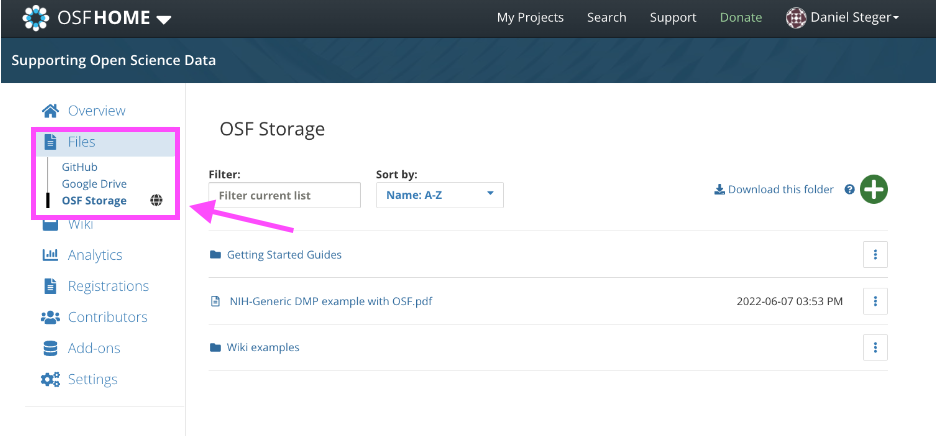The width and height of the screenshot is (936, 447).
Task: Open Add-ons via the database icon
Action: pyautogui.click(x=50, y=348)
